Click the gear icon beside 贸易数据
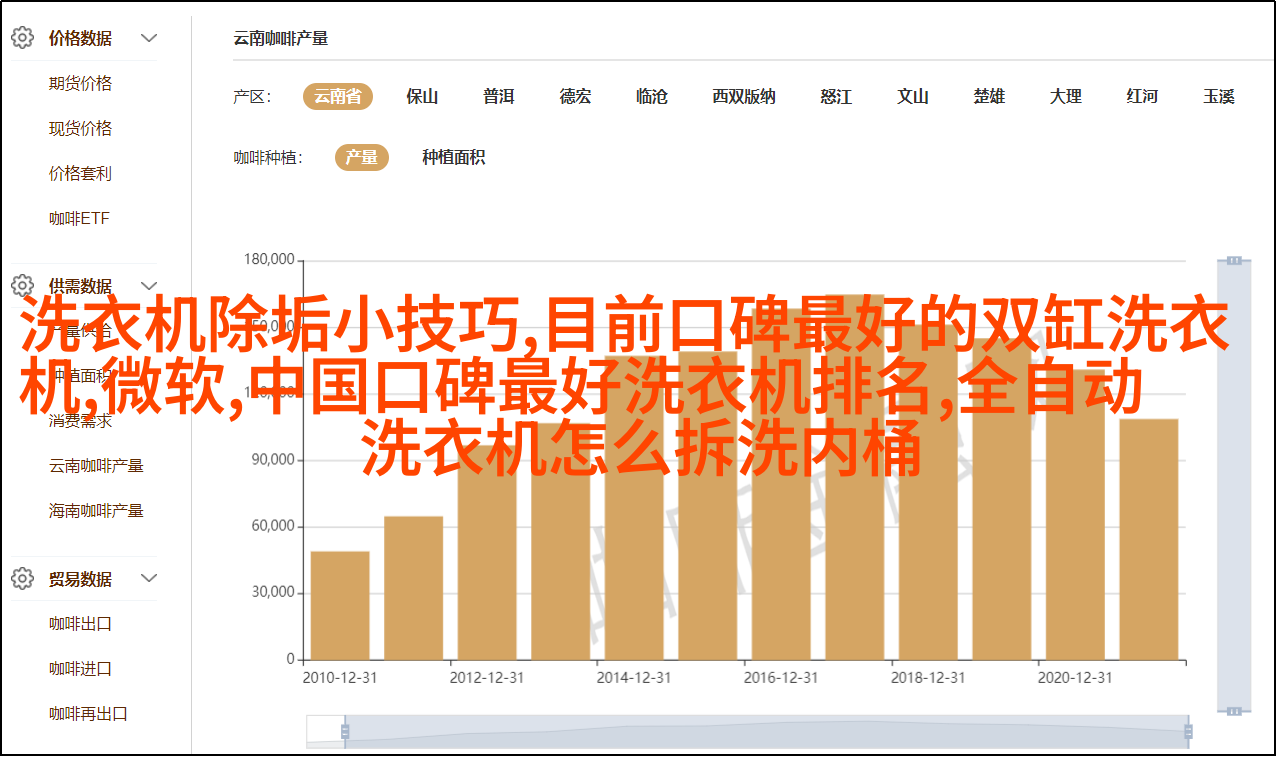Image resolution: width=1277 pixels, height=757 pixels. [x=22, y=579]
